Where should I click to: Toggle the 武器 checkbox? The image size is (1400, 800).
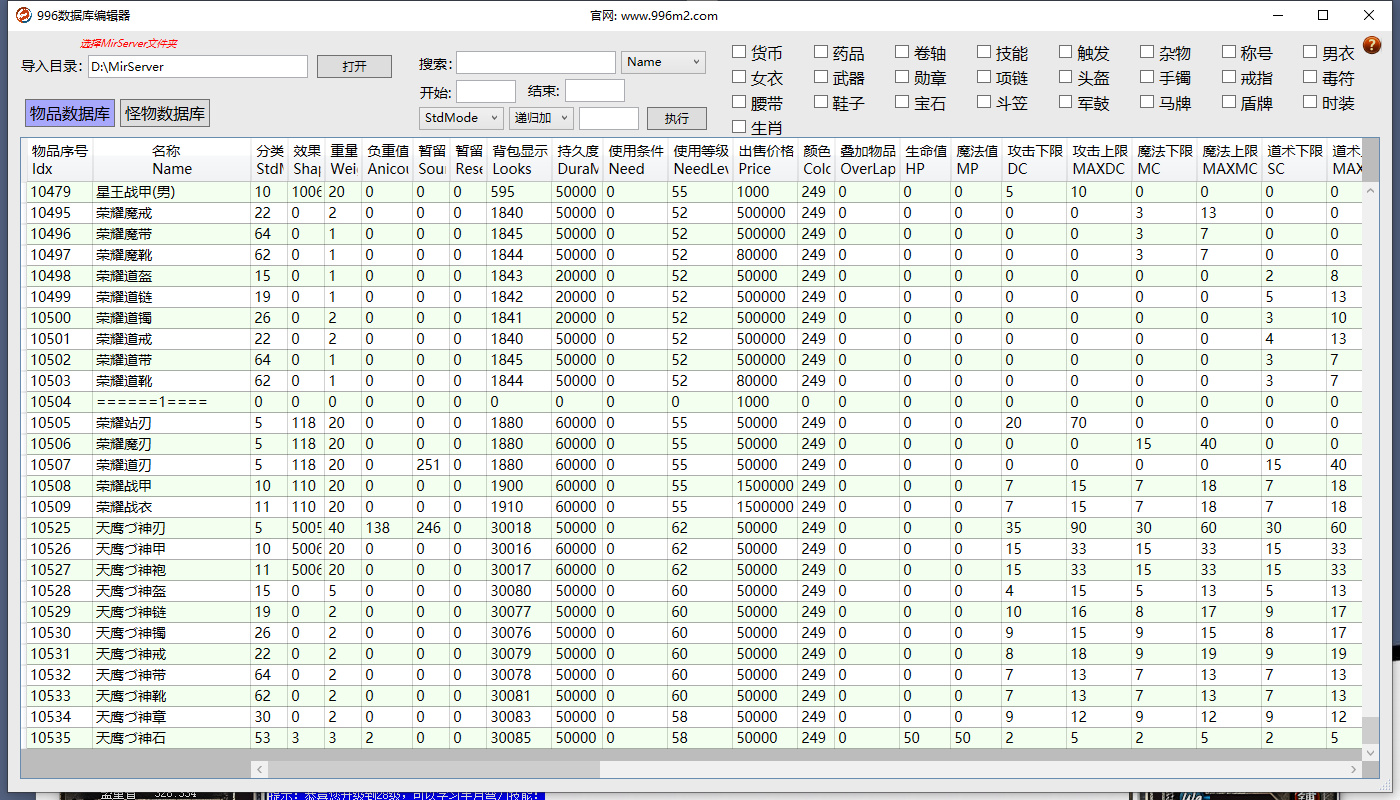(821, 77)
